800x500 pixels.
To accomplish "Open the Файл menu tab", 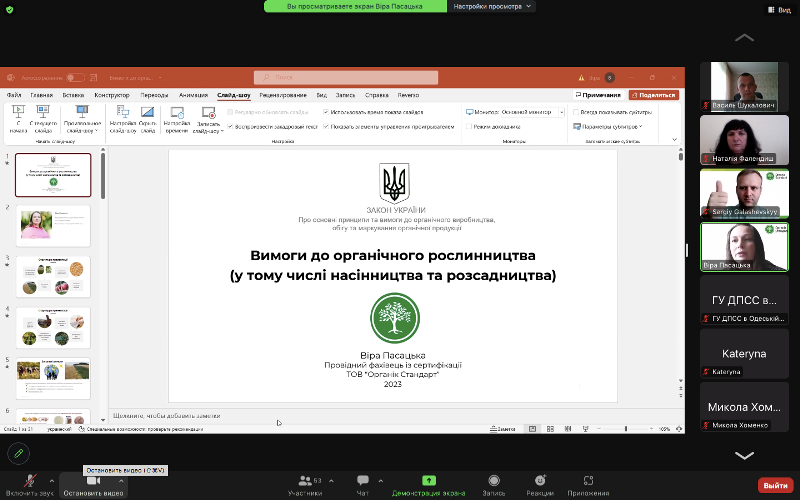I will 14,95.
